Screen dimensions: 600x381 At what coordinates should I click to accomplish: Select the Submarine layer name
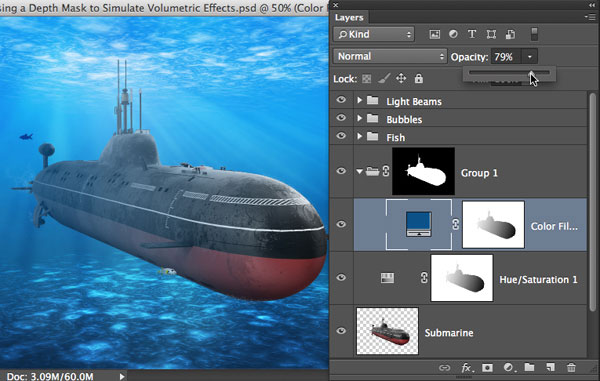[x=449, y=333]
